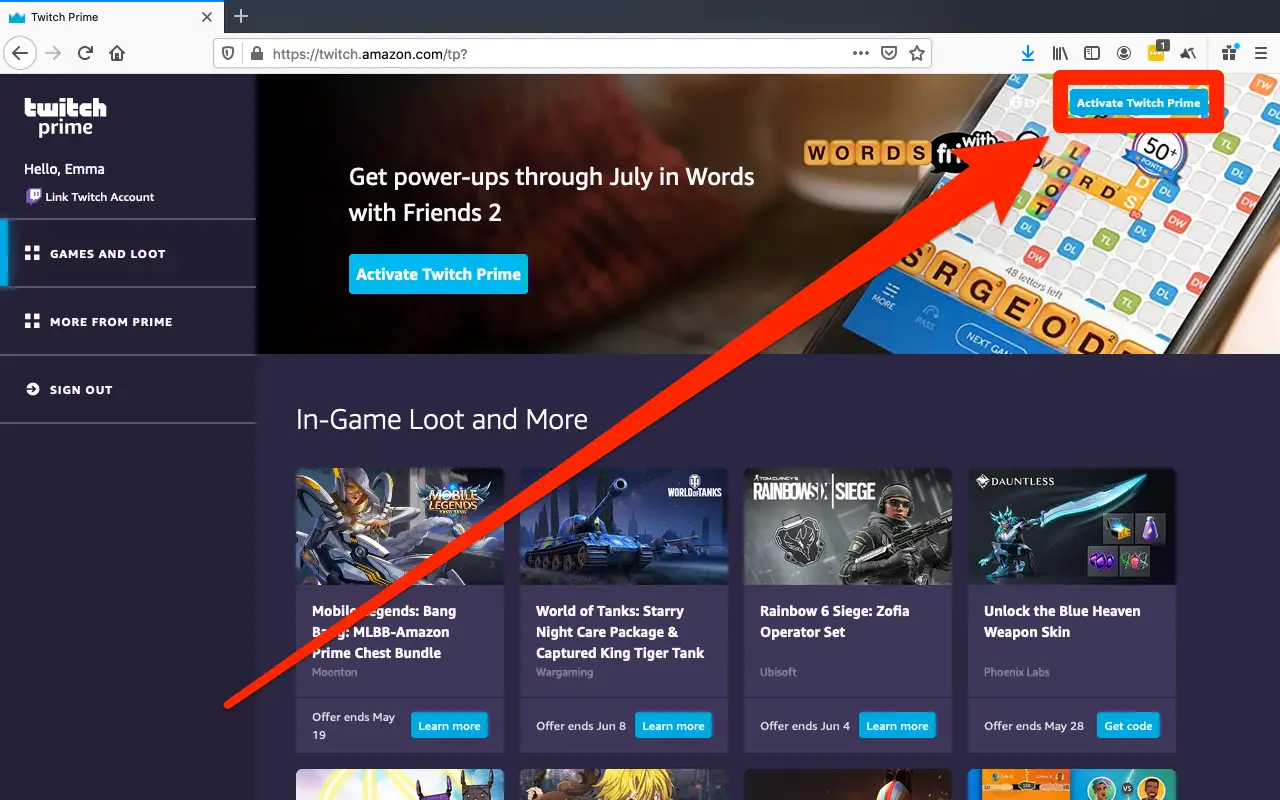This screenshot has width=1280, height=800.
Task: Click the shield icon in the address bar
Action: (228, 53)
